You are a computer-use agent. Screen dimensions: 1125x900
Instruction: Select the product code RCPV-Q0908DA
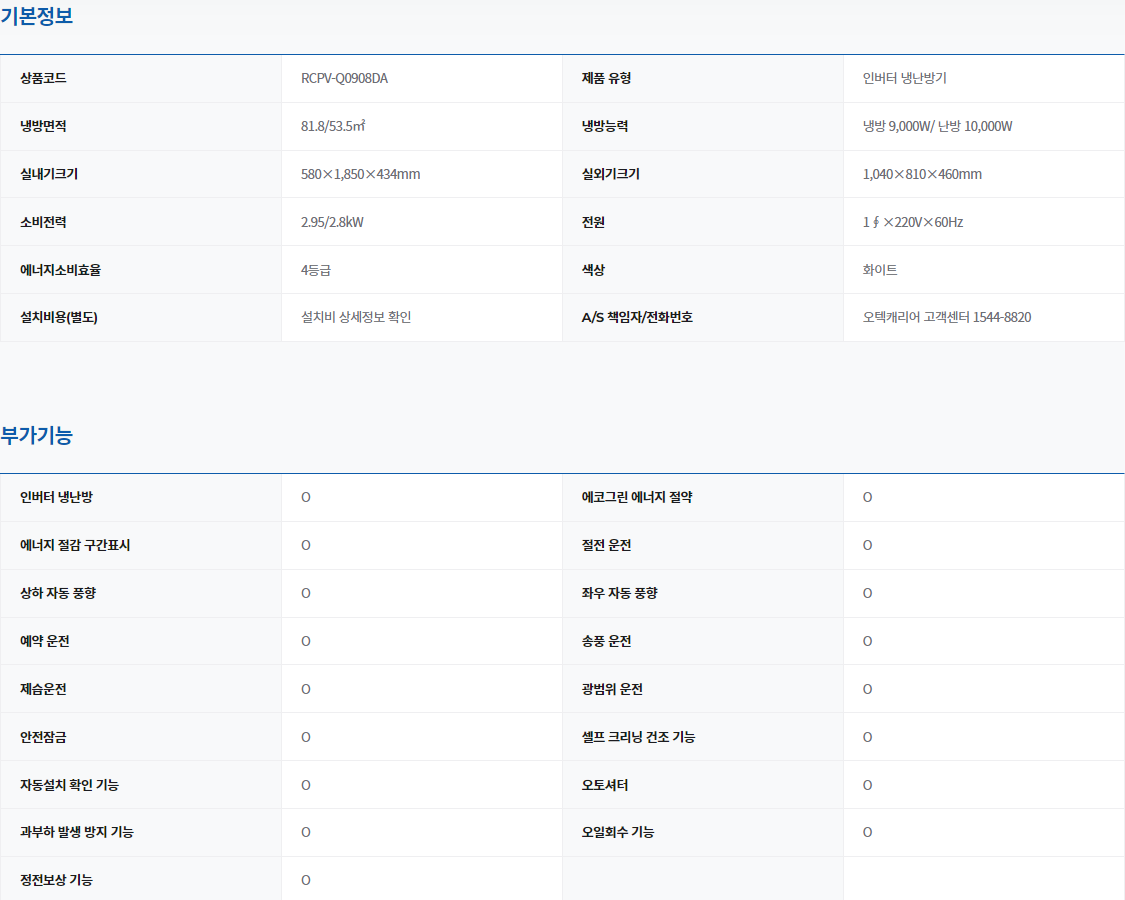[x=344, y=78]
